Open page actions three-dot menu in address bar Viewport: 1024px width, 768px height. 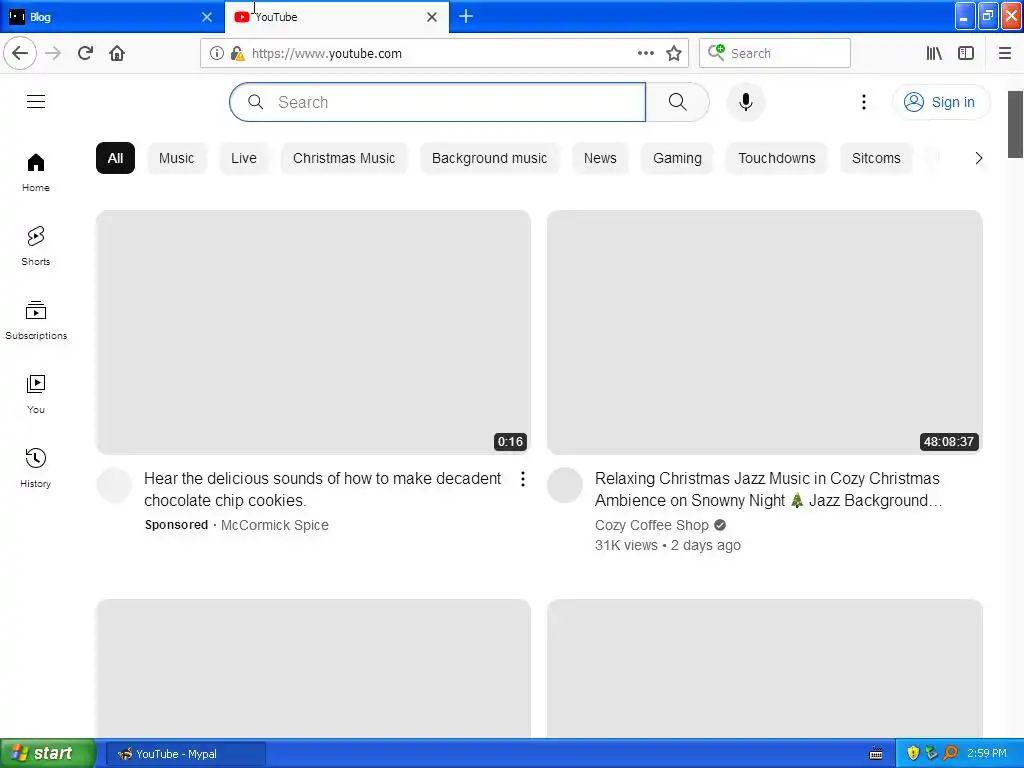coord(646,54)
